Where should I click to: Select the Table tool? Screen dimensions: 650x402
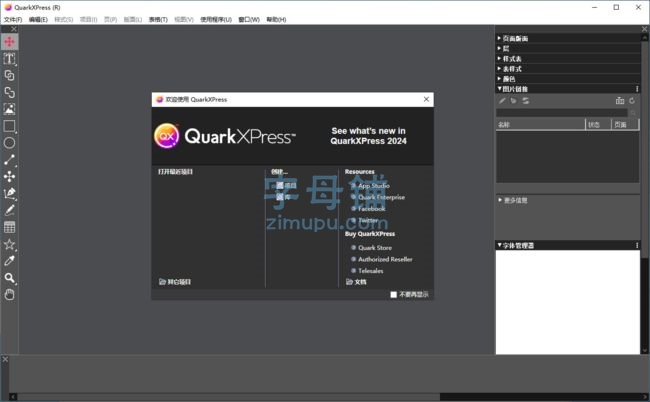pyautogui.click(x=9, y=227)
